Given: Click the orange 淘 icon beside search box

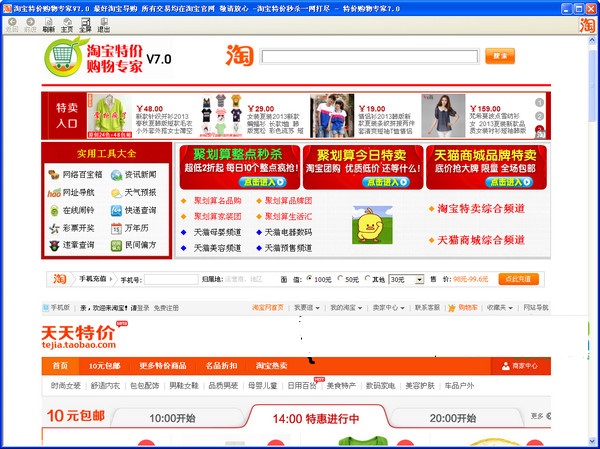Looking at the screenshot, I should click(x=240, y=56).
